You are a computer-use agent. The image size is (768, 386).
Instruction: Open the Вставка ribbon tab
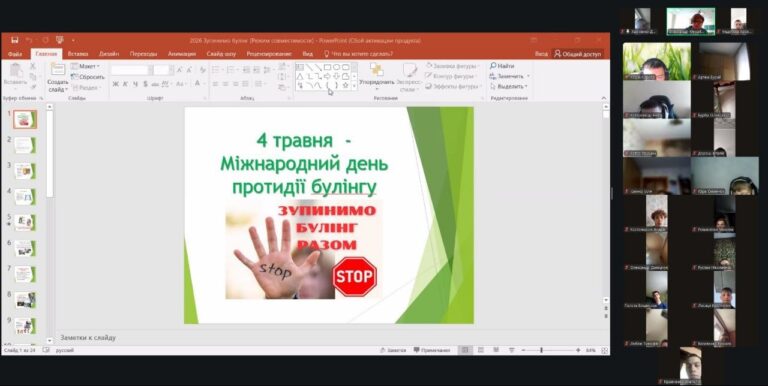click(x=78, y=54)
